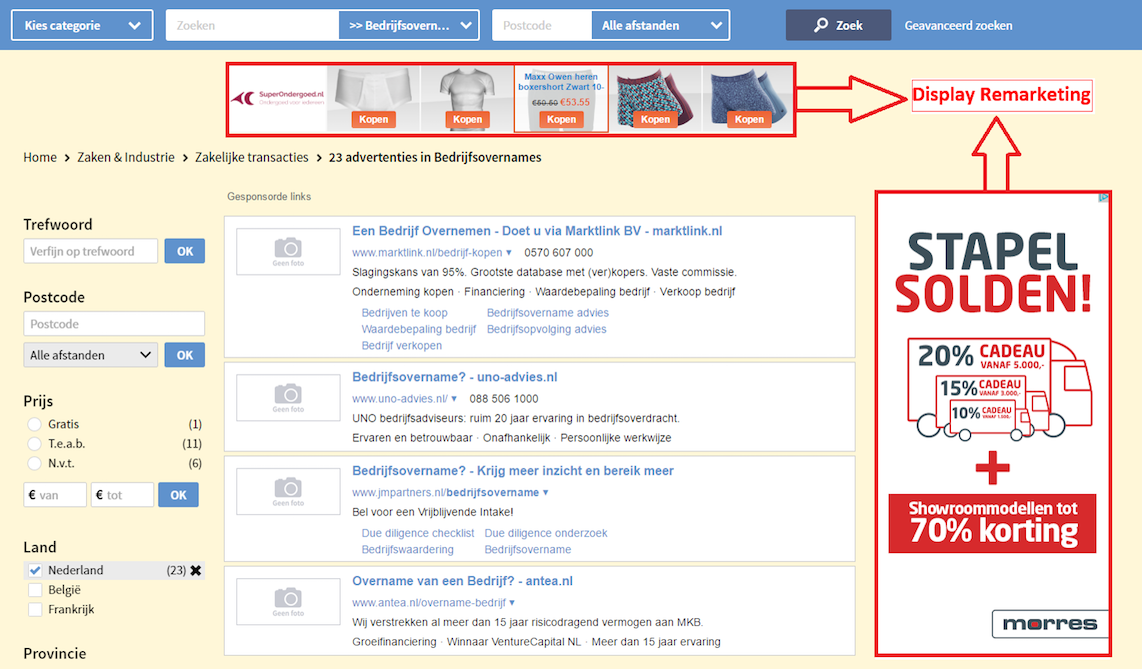Remove the Nederland filter with the X icon
Image resolution: width=1142 pixels, height=669 pixels.
[196, 571]
